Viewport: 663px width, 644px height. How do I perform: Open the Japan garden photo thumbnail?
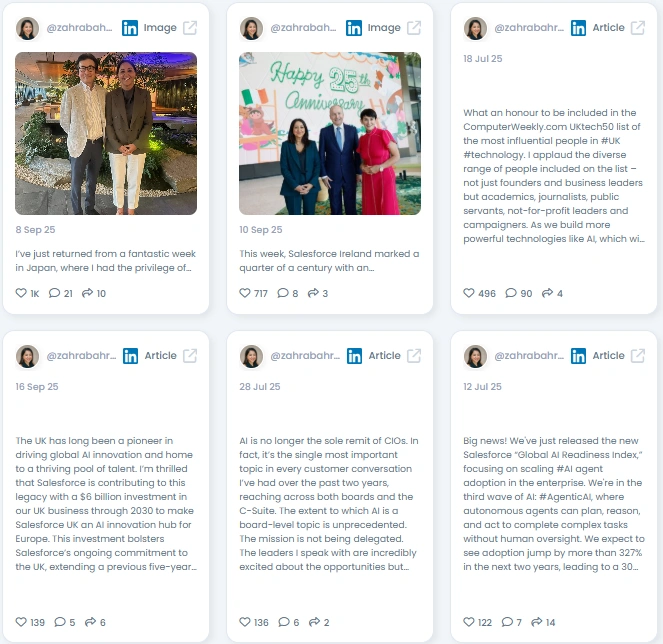(106, 134)
